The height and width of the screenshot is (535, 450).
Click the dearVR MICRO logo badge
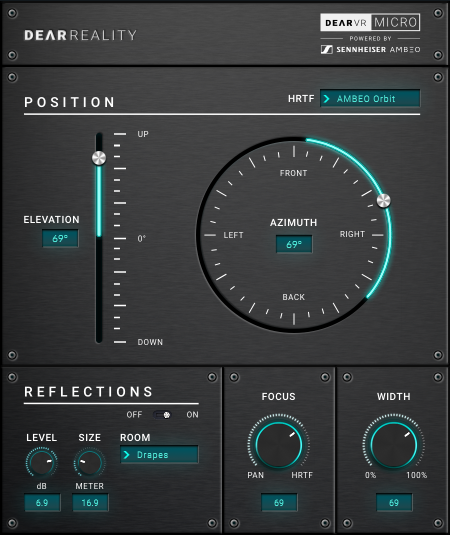coord(370,23)
